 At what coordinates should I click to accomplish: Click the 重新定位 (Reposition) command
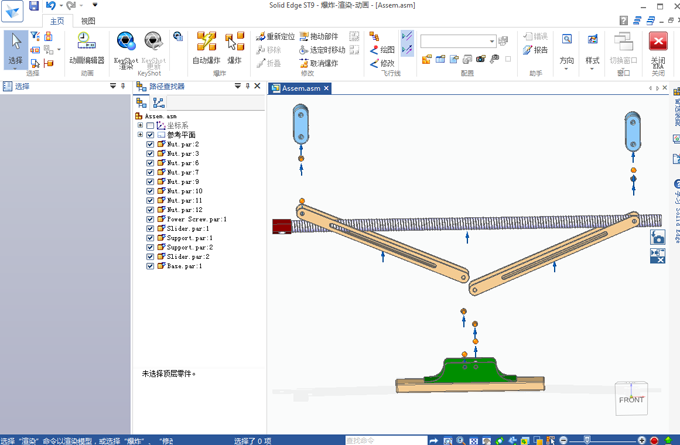(275, 37)
